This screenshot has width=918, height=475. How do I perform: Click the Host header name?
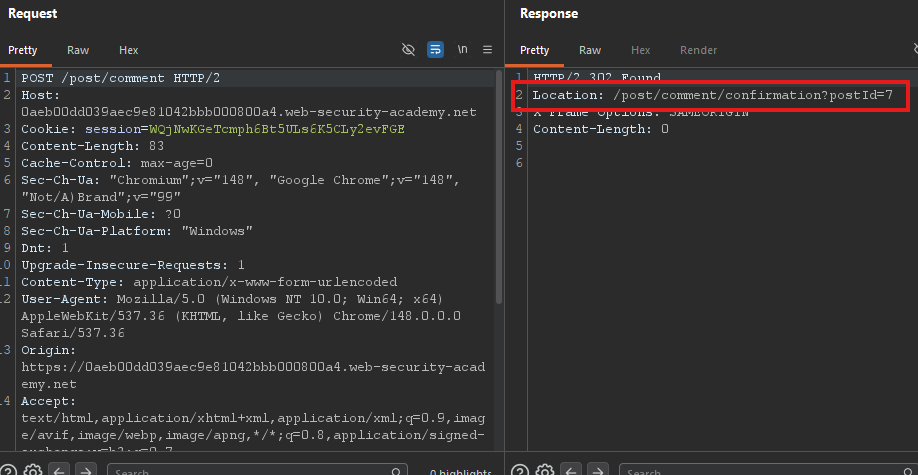coord(40,95)
